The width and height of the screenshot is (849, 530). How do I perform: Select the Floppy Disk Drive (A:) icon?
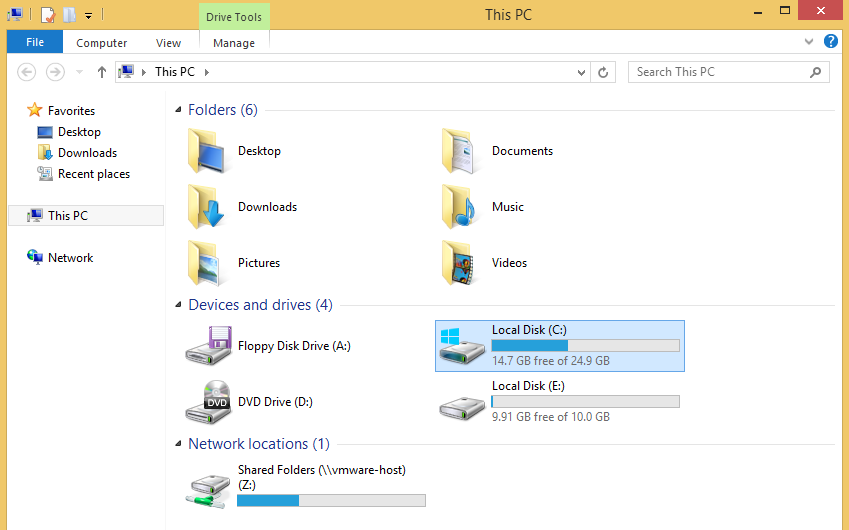tap(208, 345)
